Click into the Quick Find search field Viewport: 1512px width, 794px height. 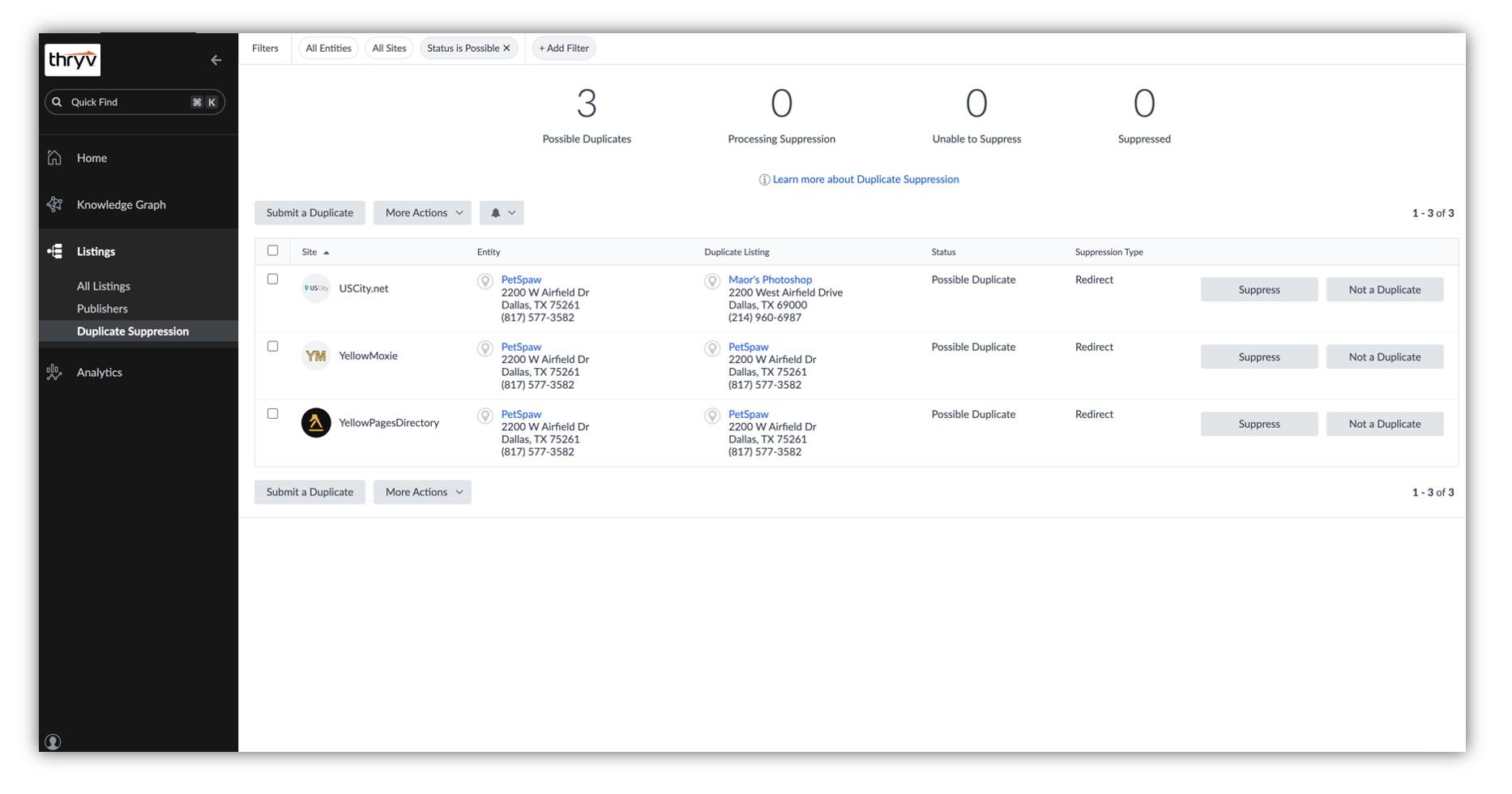[135, 102]
